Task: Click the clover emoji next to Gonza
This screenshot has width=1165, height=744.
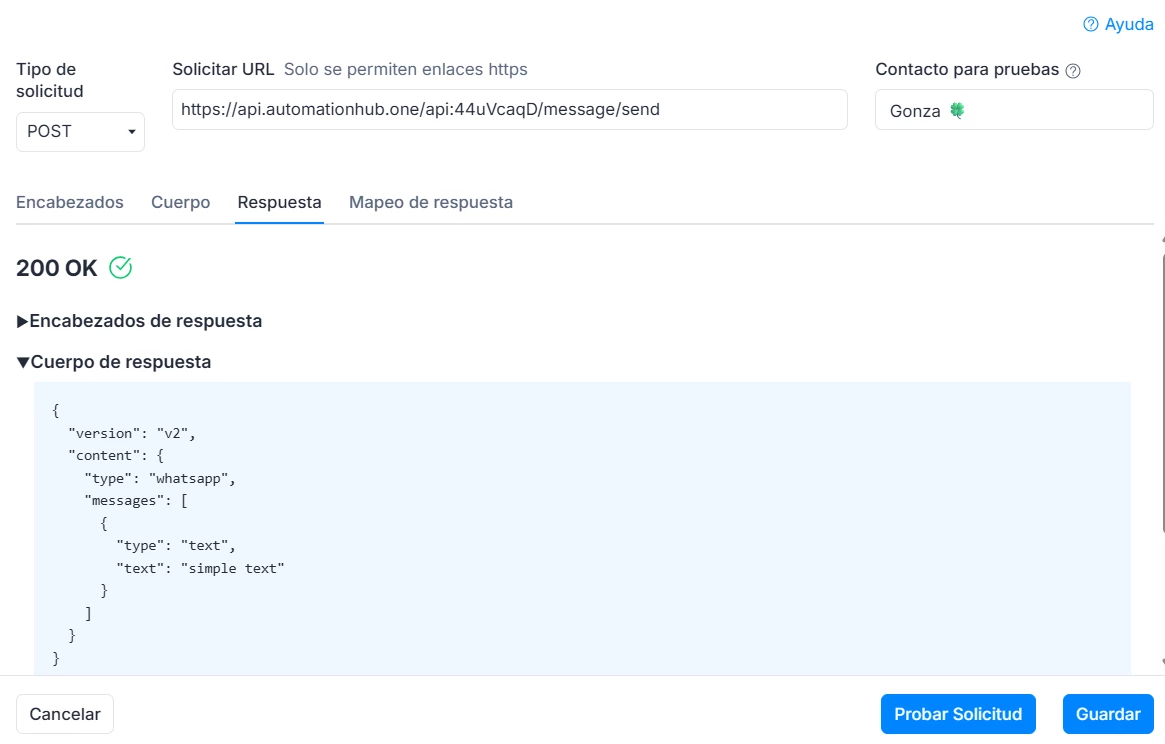Action: click(x=957, y=111)
